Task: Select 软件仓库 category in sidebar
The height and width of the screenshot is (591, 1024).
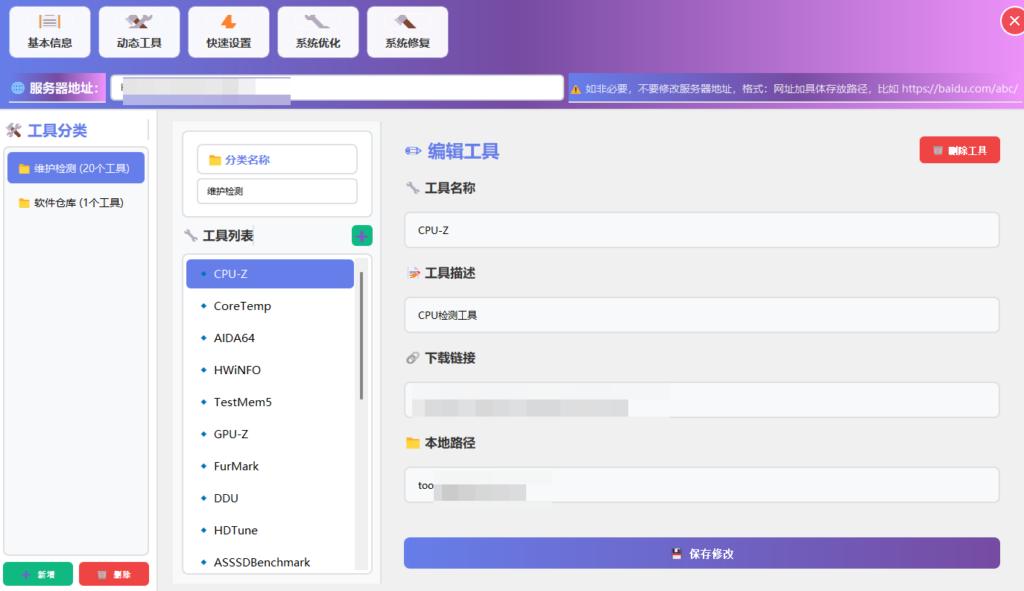Action: (x=76, y=203)
